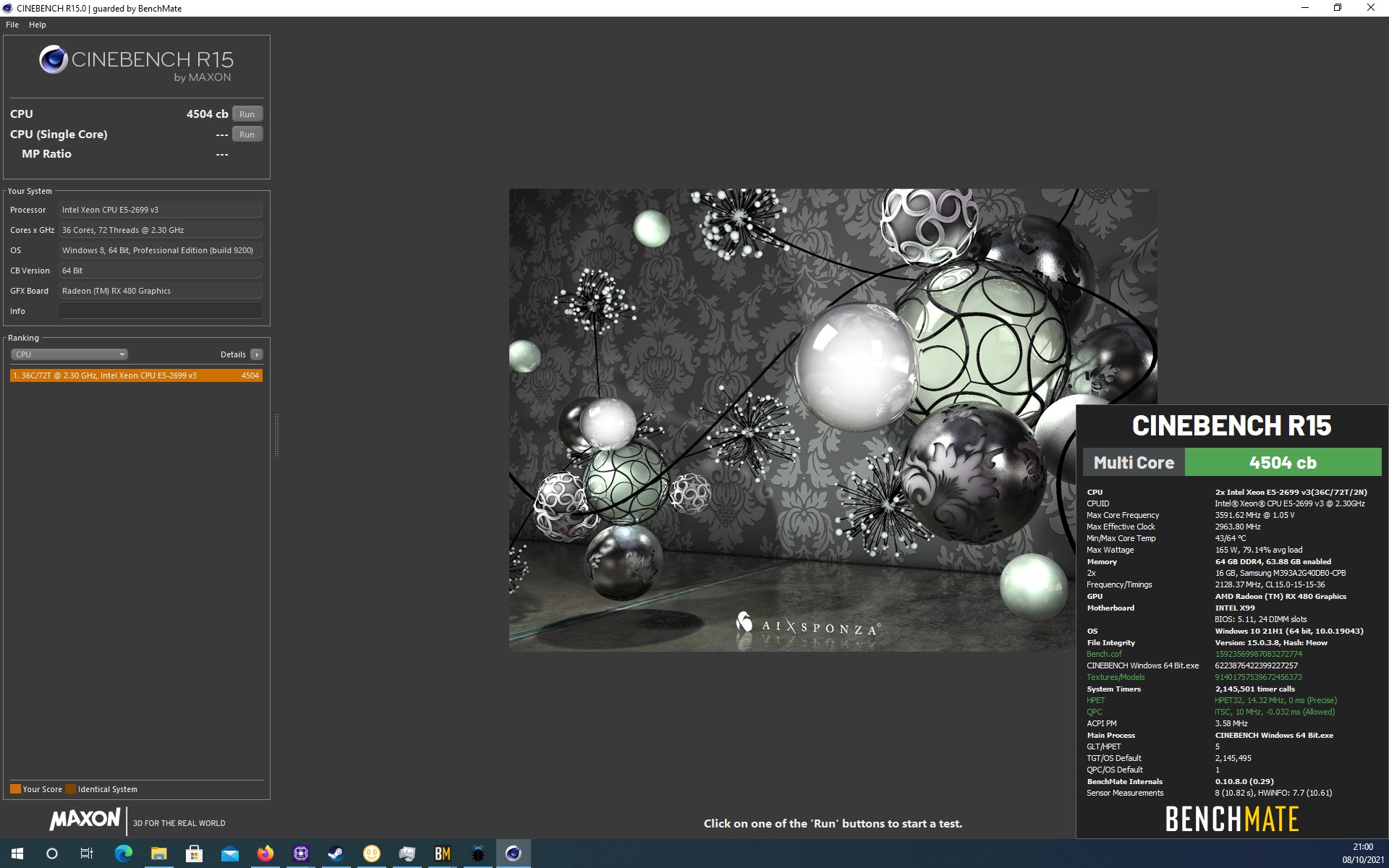Viewport: 1389px width, 868px height.
Task: Click the Info input field
Action: click(x=161, y=311)
